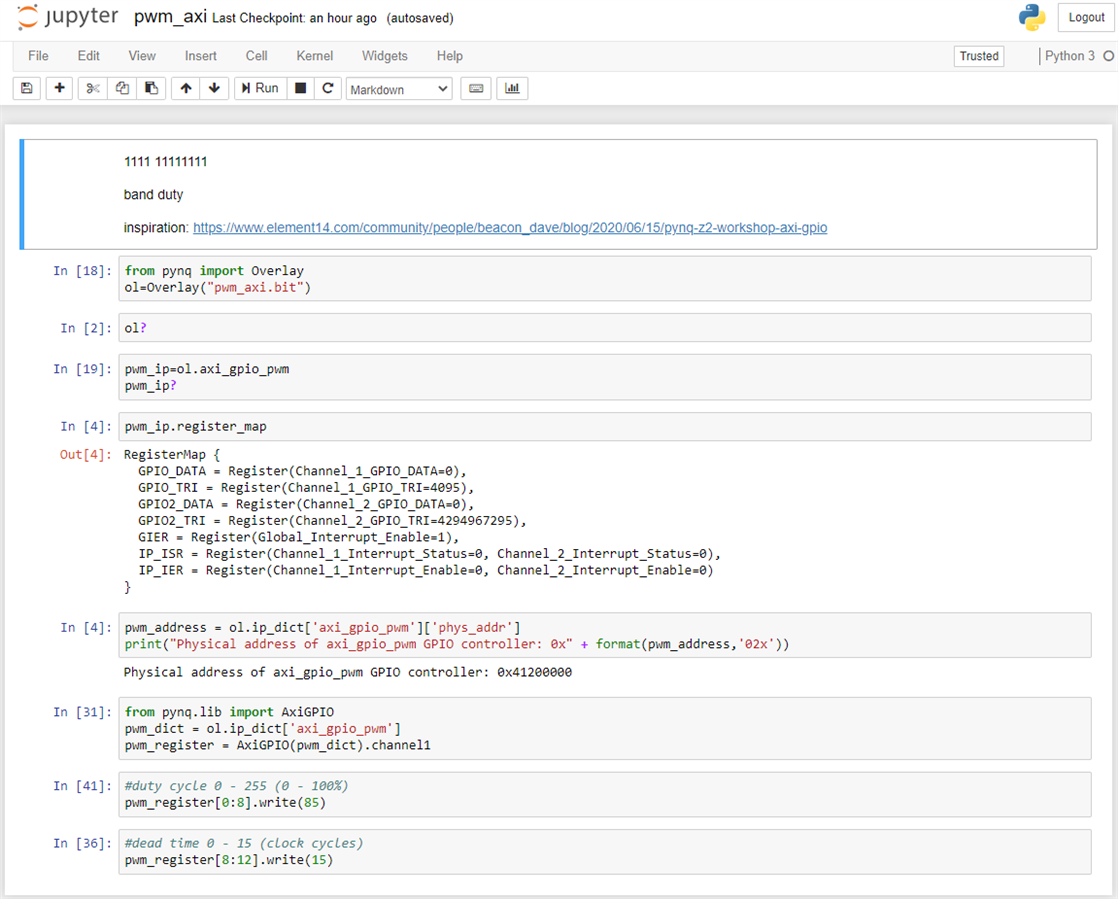Interrupt the kernel with stop icon
Screen dimensions: 1118x899
tap(300, 88)
